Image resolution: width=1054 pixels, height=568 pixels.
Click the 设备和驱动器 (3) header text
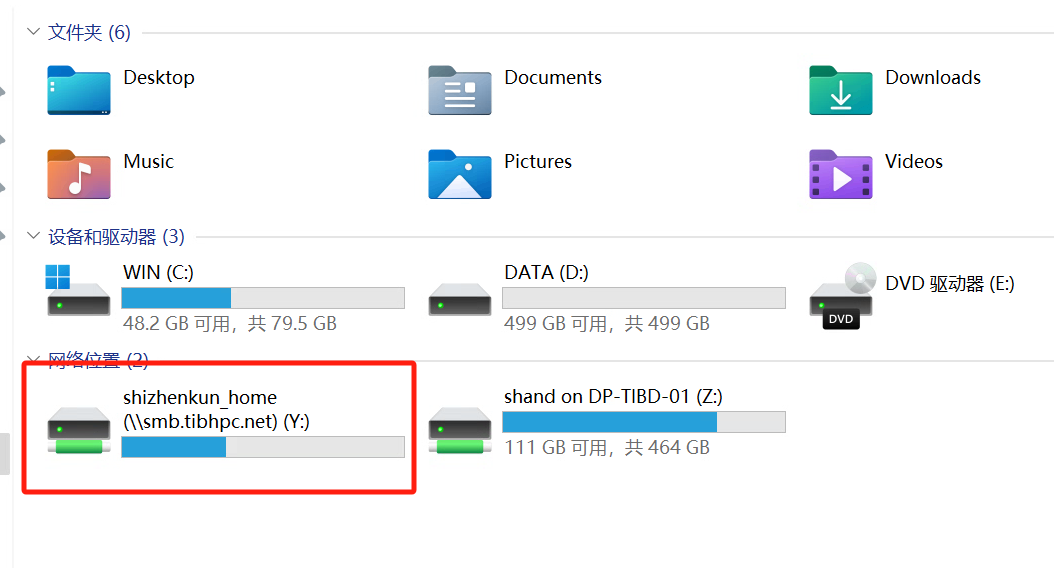(x=116, y=237)
